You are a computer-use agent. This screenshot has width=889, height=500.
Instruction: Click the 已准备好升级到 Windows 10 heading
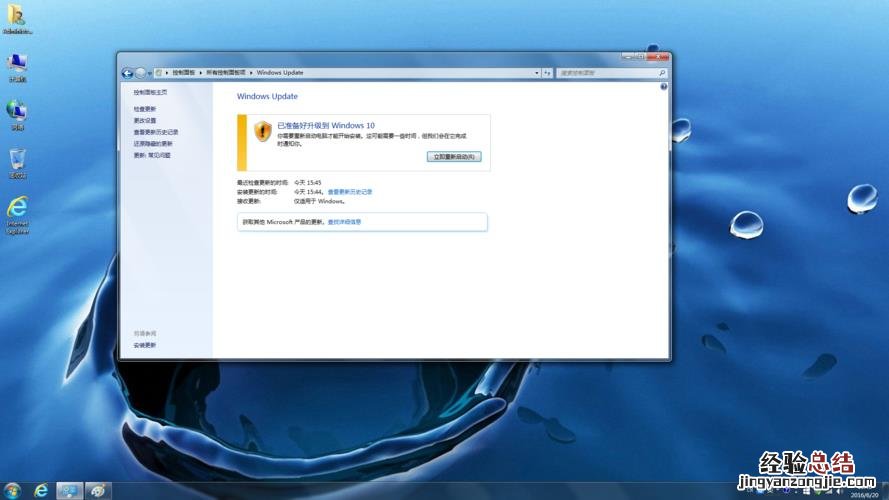(326, 125)
